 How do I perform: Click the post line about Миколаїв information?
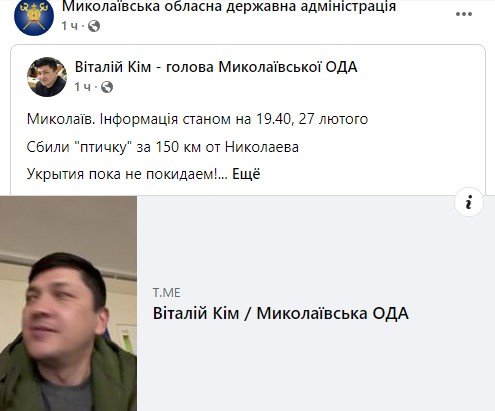197,119
